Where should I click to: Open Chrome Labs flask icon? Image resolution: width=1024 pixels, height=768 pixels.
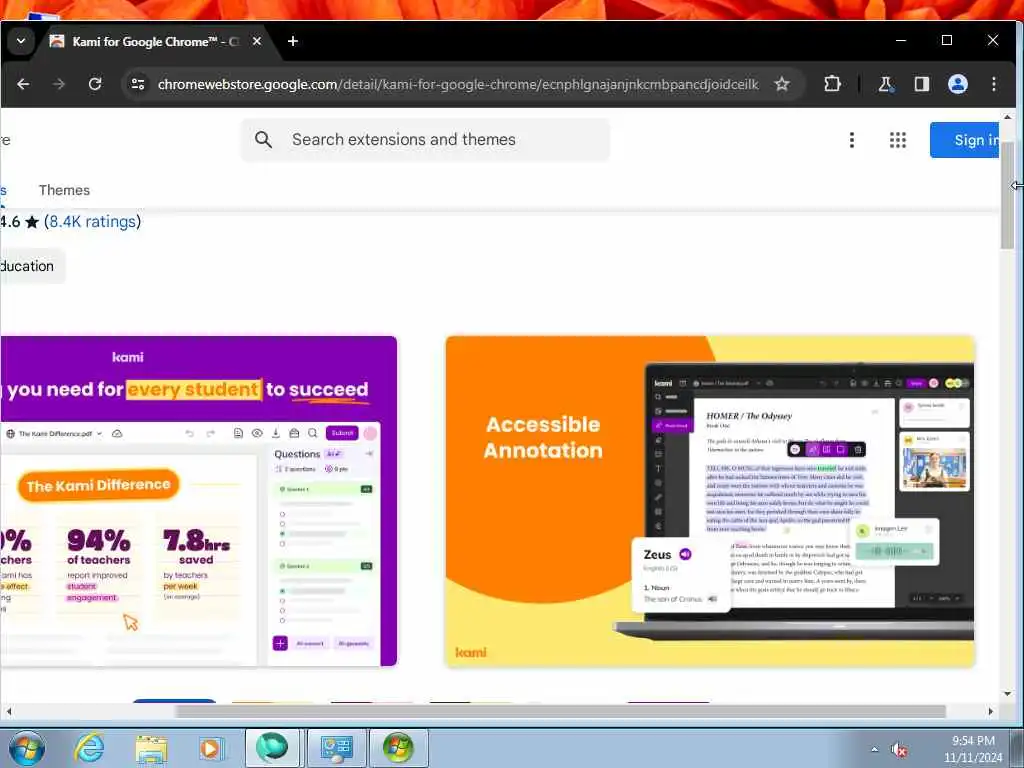point(886,84)
